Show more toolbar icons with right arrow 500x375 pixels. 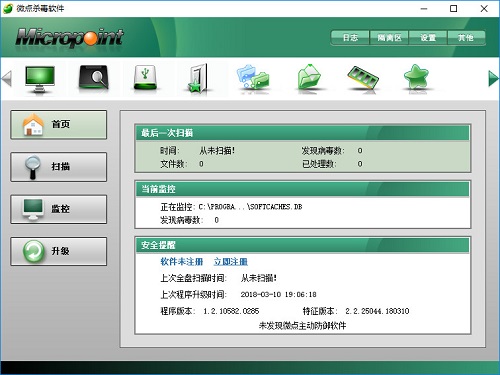(x=493, y=79)
